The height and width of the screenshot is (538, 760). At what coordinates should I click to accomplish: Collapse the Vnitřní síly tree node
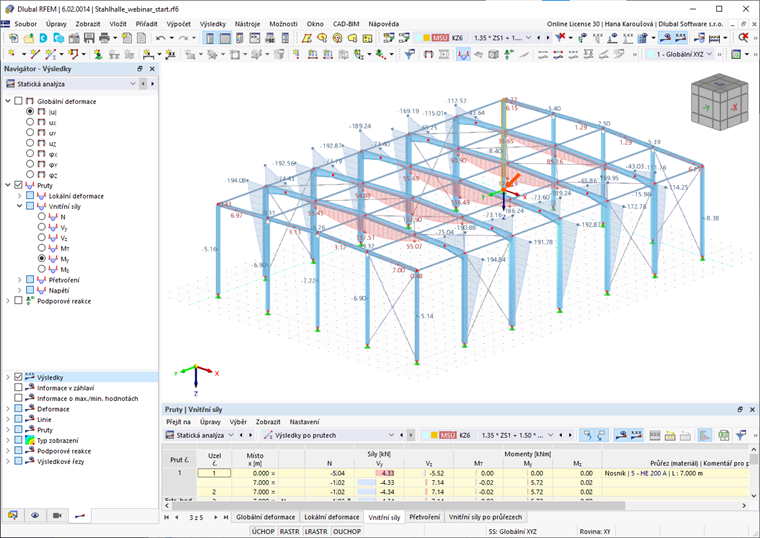(19, 206)
